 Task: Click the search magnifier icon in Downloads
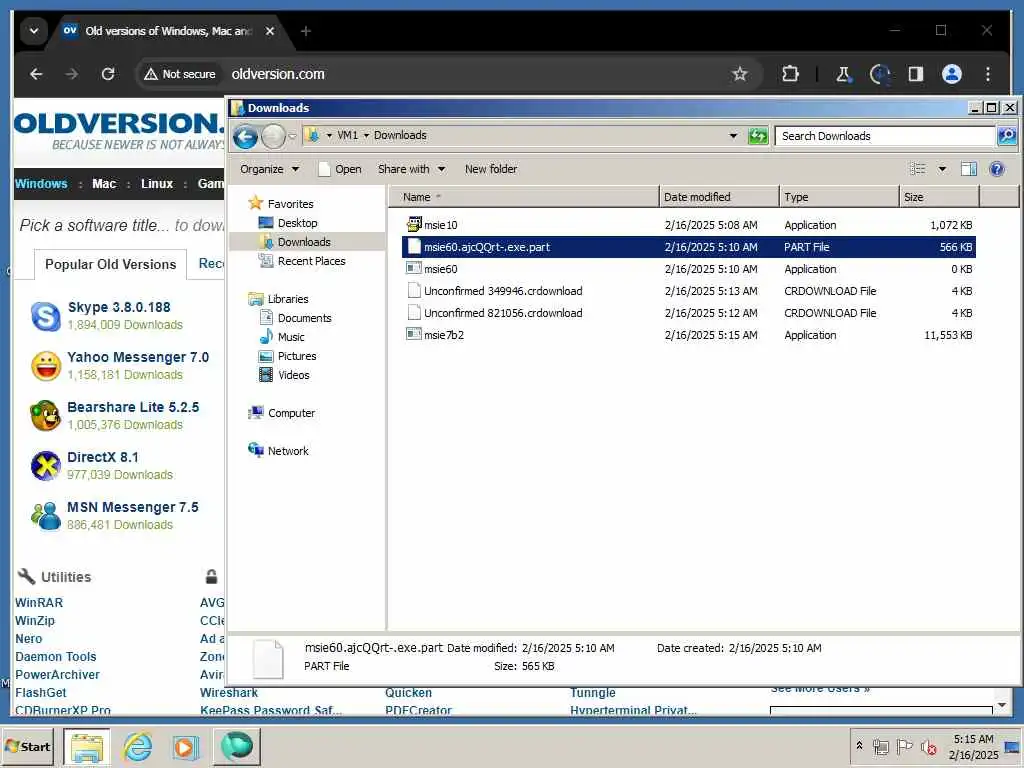pos(1006,136)
